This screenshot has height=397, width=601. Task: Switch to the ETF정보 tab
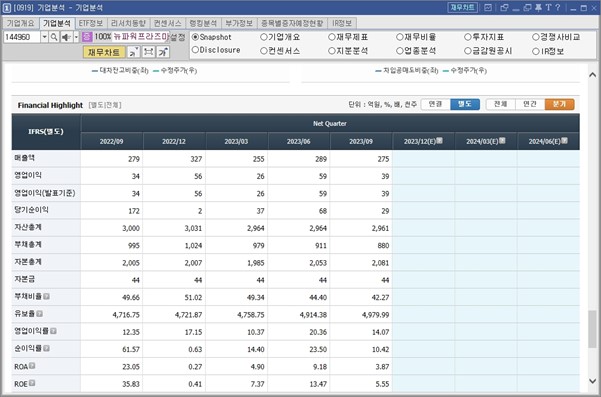pos(91,23)
